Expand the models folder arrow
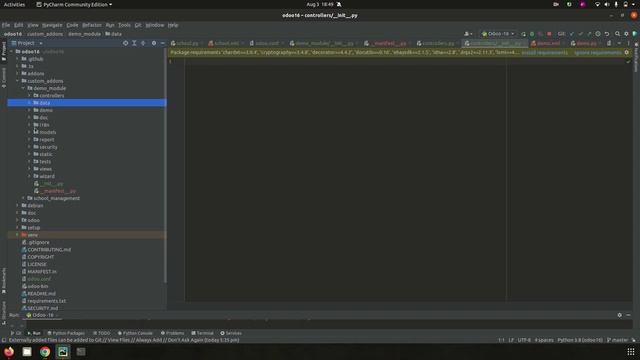This screenshot has height=360, width=640. [29, 132]
